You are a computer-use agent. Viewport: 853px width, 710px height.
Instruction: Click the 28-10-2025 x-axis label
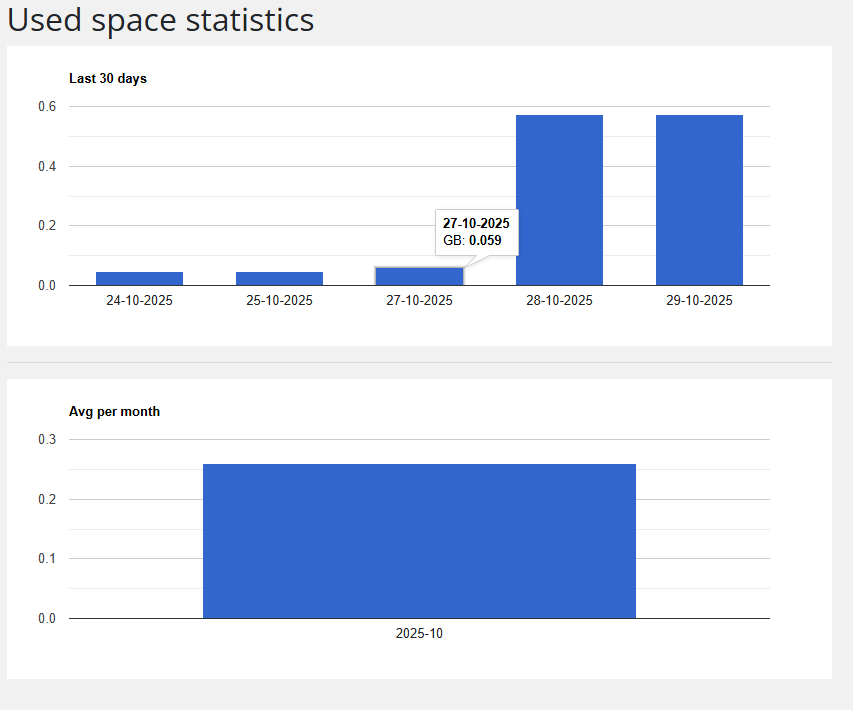[x=559, y=301]
